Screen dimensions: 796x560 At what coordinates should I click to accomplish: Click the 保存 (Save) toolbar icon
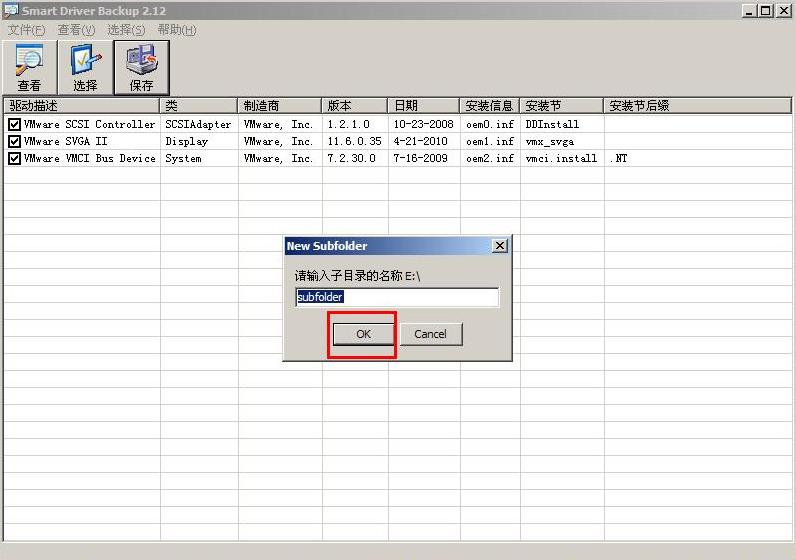[142, 68]
